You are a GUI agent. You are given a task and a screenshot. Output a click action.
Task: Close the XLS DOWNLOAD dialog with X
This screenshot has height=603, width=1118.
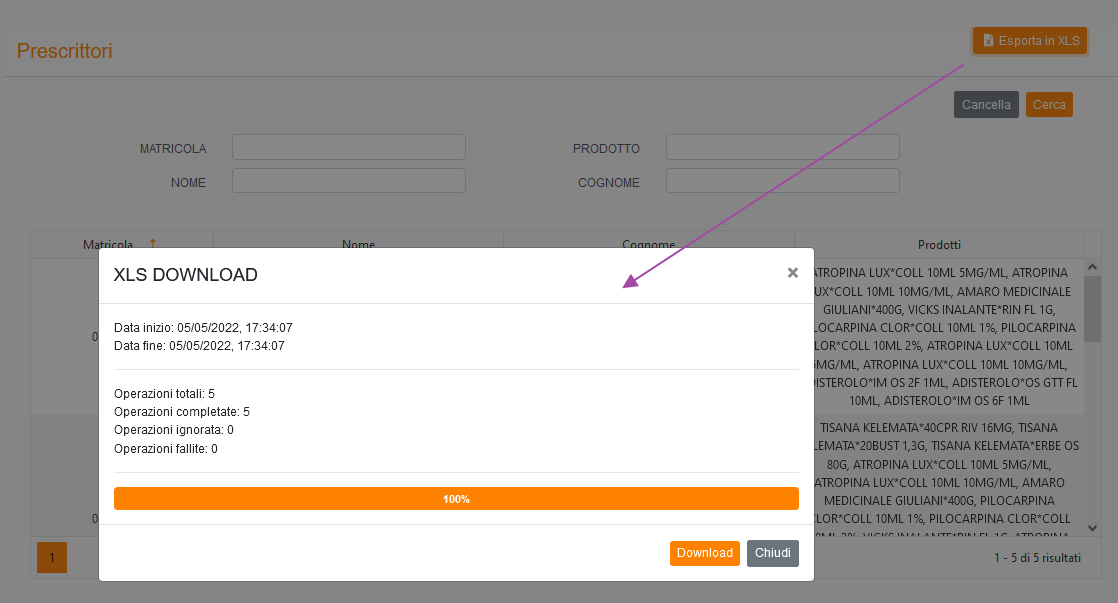click(792, 273)
